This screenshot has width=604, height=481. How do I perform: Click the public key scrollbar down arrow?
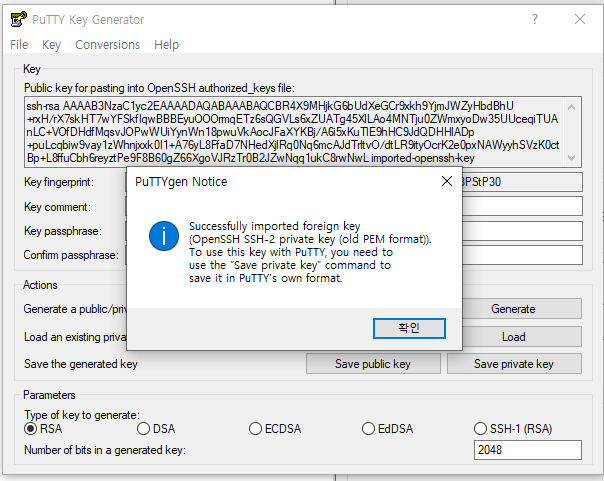pos(572,158)
